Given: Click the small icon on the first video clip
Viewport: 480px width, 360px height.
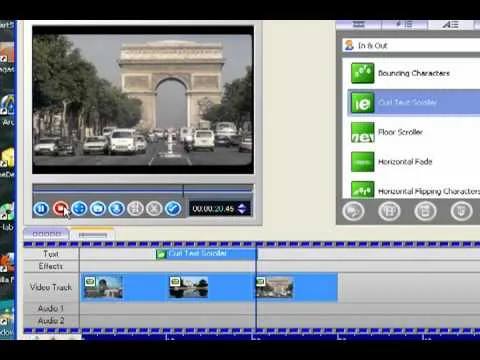Looking at the screenshot, I should (x=90, y=282).
